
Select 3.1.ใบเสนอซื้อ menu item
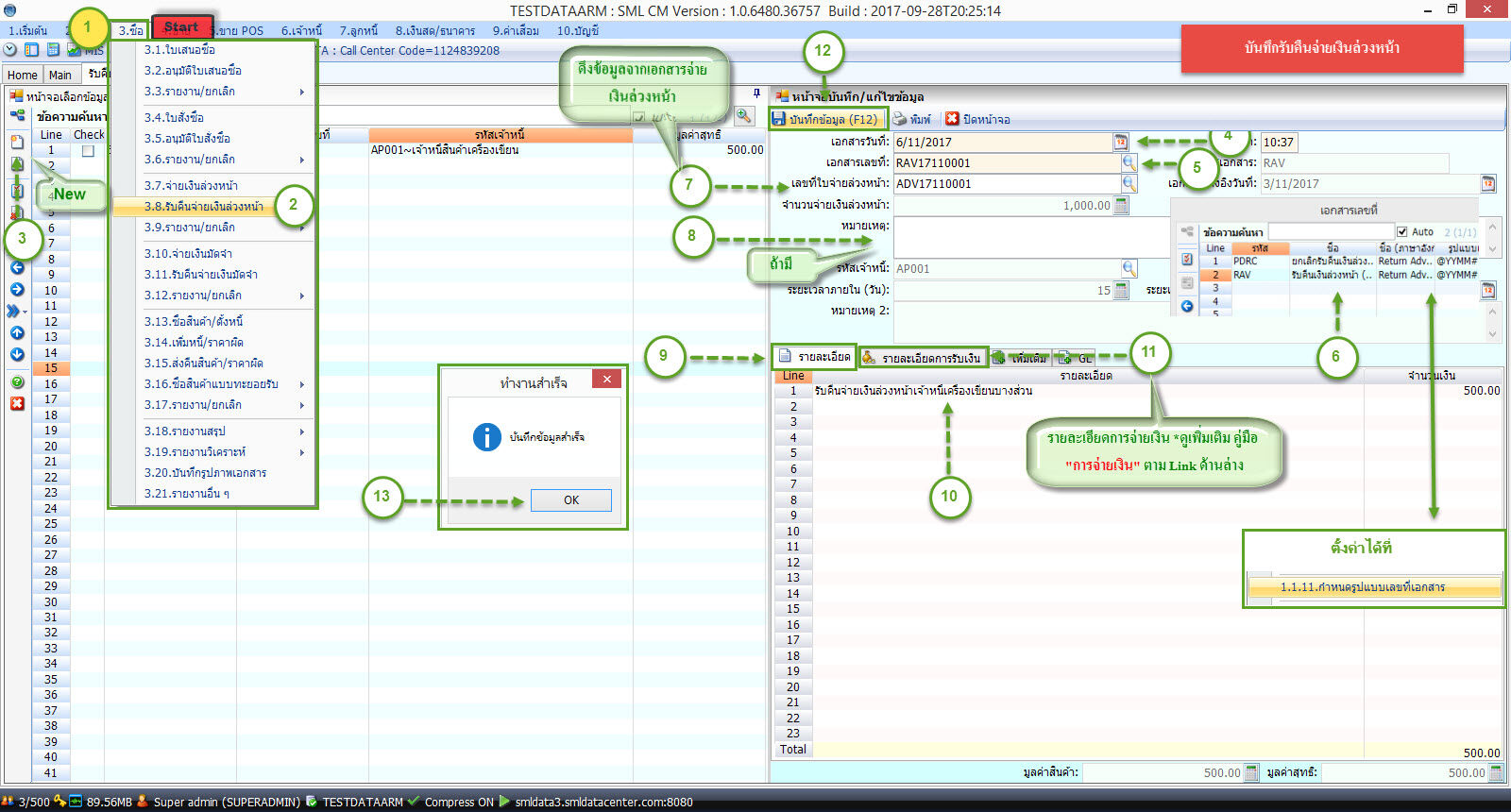pos(179,50)
